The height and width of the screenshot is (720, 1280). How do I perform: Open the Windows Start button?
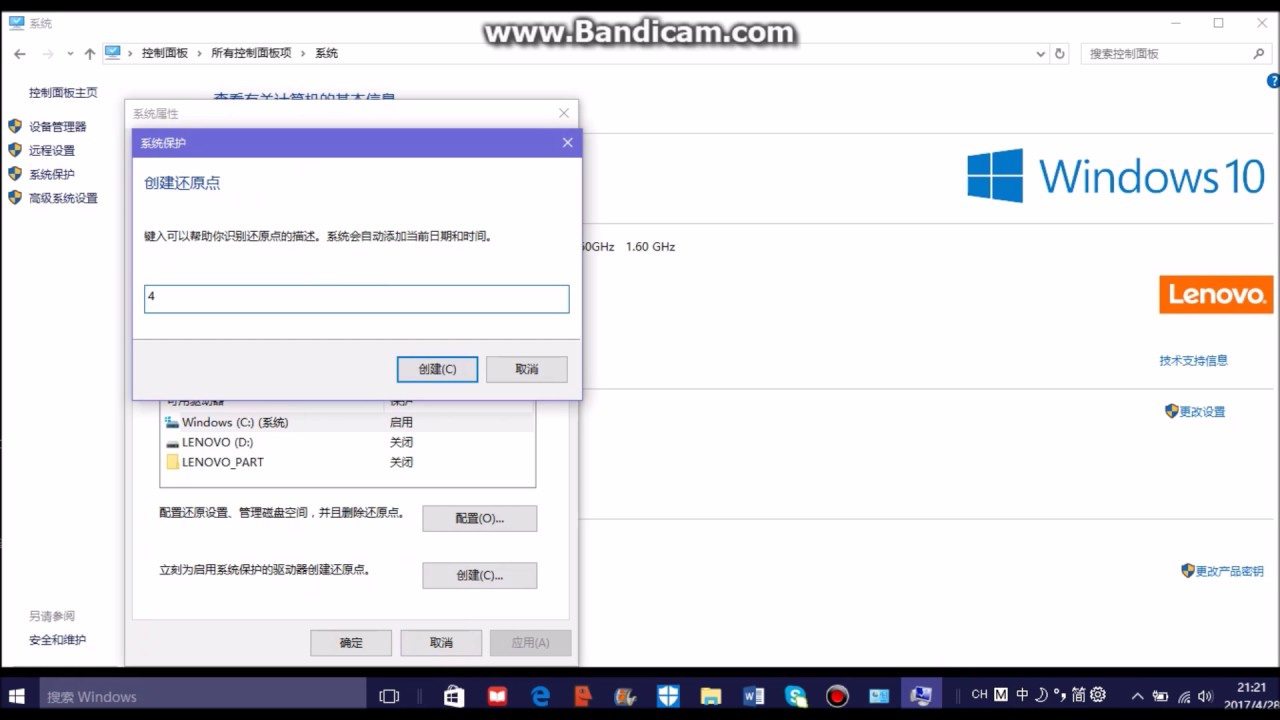17,696
